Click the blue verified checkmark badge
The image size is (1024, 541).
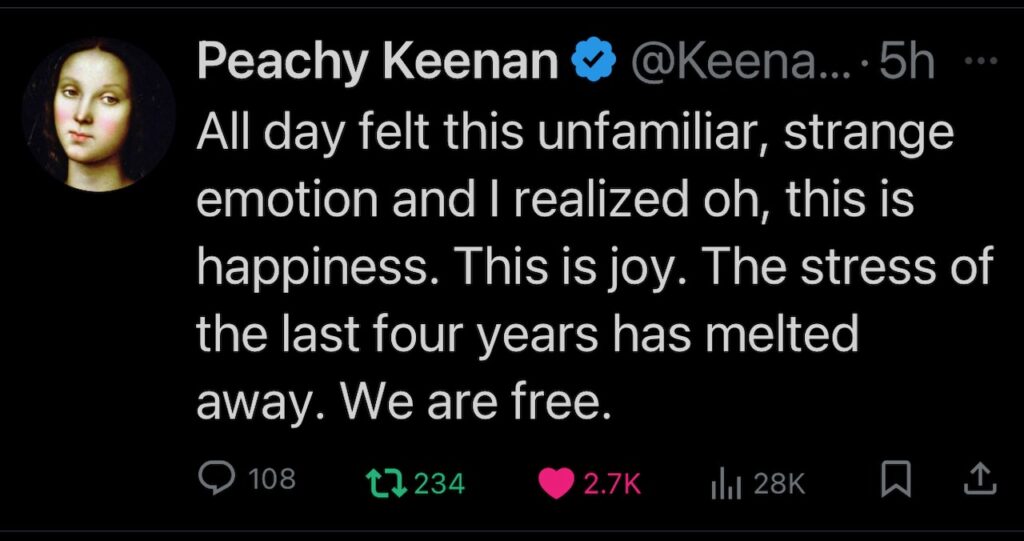591,64
